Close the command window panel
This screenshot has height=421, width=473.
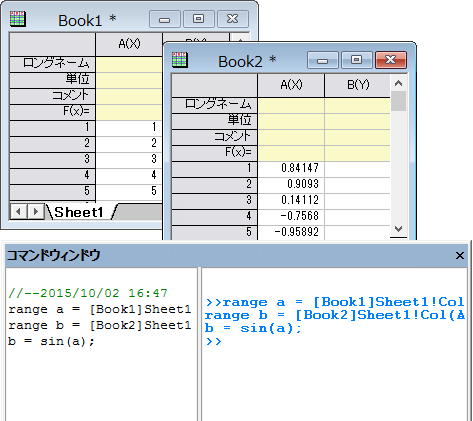[460, 256]
